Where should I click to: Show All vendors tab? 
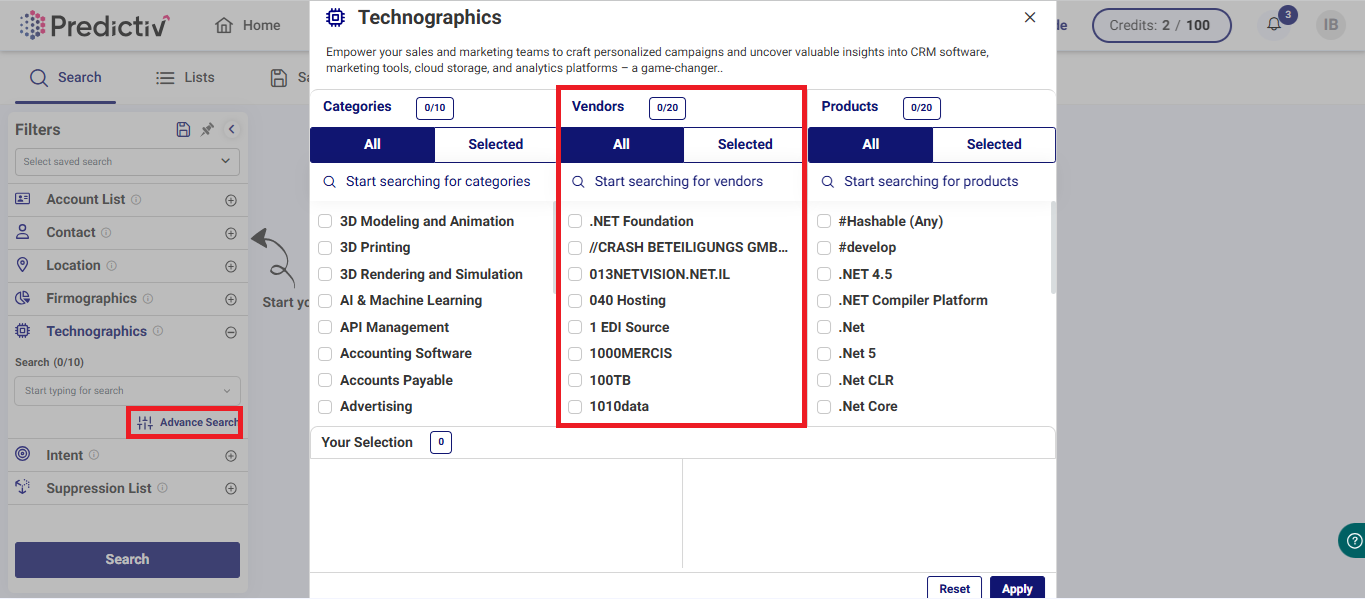[x=621, y=144]
